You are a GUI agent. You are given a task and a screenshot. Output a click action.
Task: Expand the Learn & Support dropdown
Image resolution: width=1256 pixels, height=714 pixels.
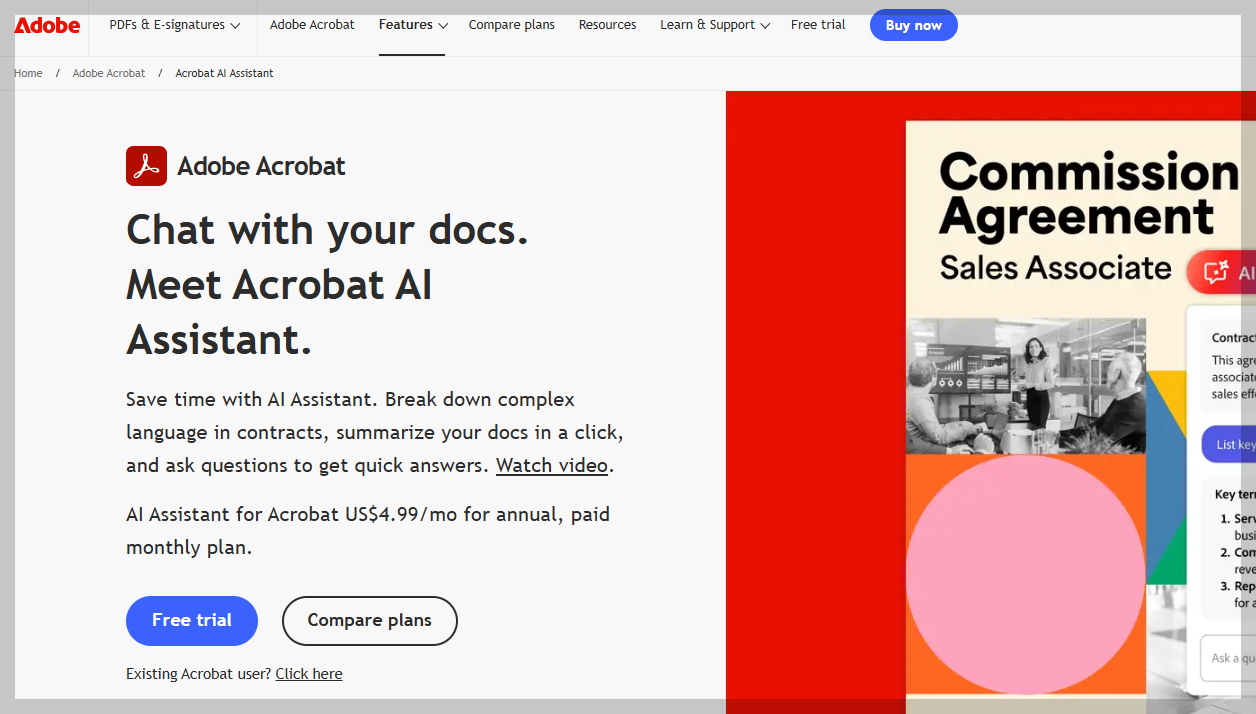(x=715, y=25)
